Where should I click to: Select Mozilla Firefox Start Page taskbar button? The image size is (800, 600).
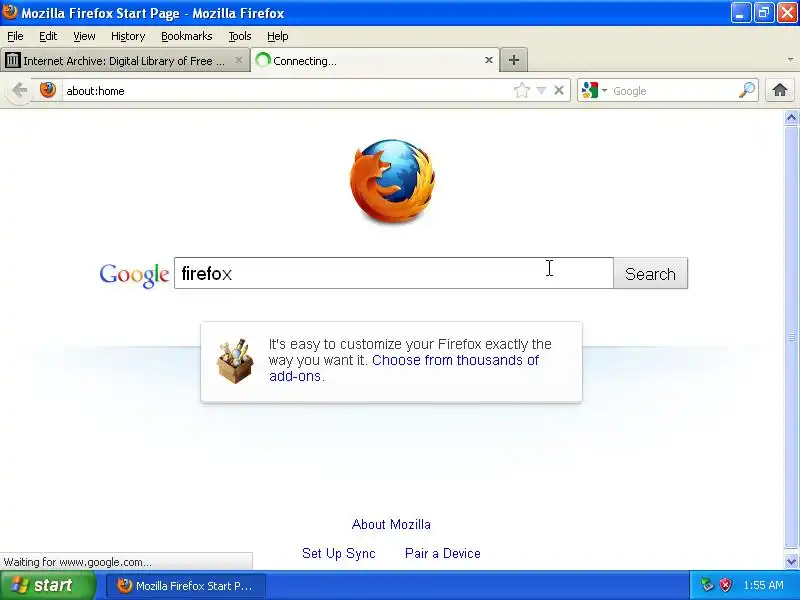186,586
